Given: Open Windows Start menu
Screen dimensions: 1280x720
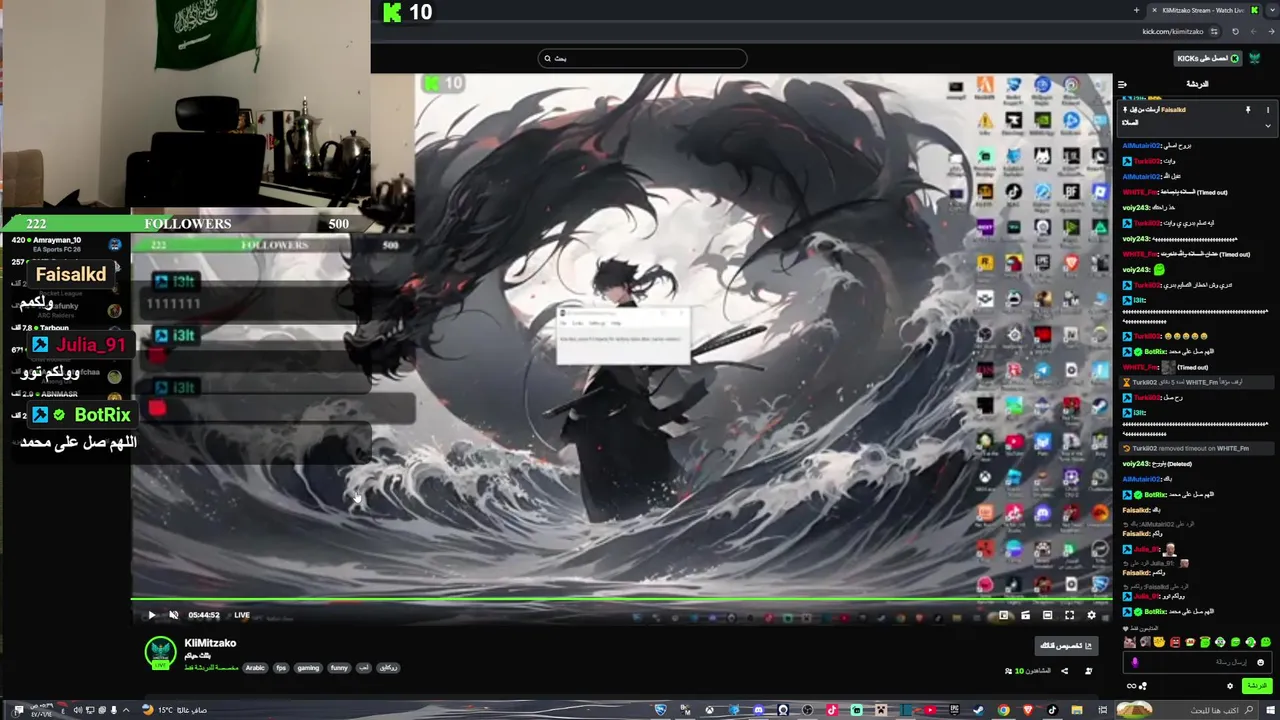Looking at the screenshot, I should (1271, 710).
